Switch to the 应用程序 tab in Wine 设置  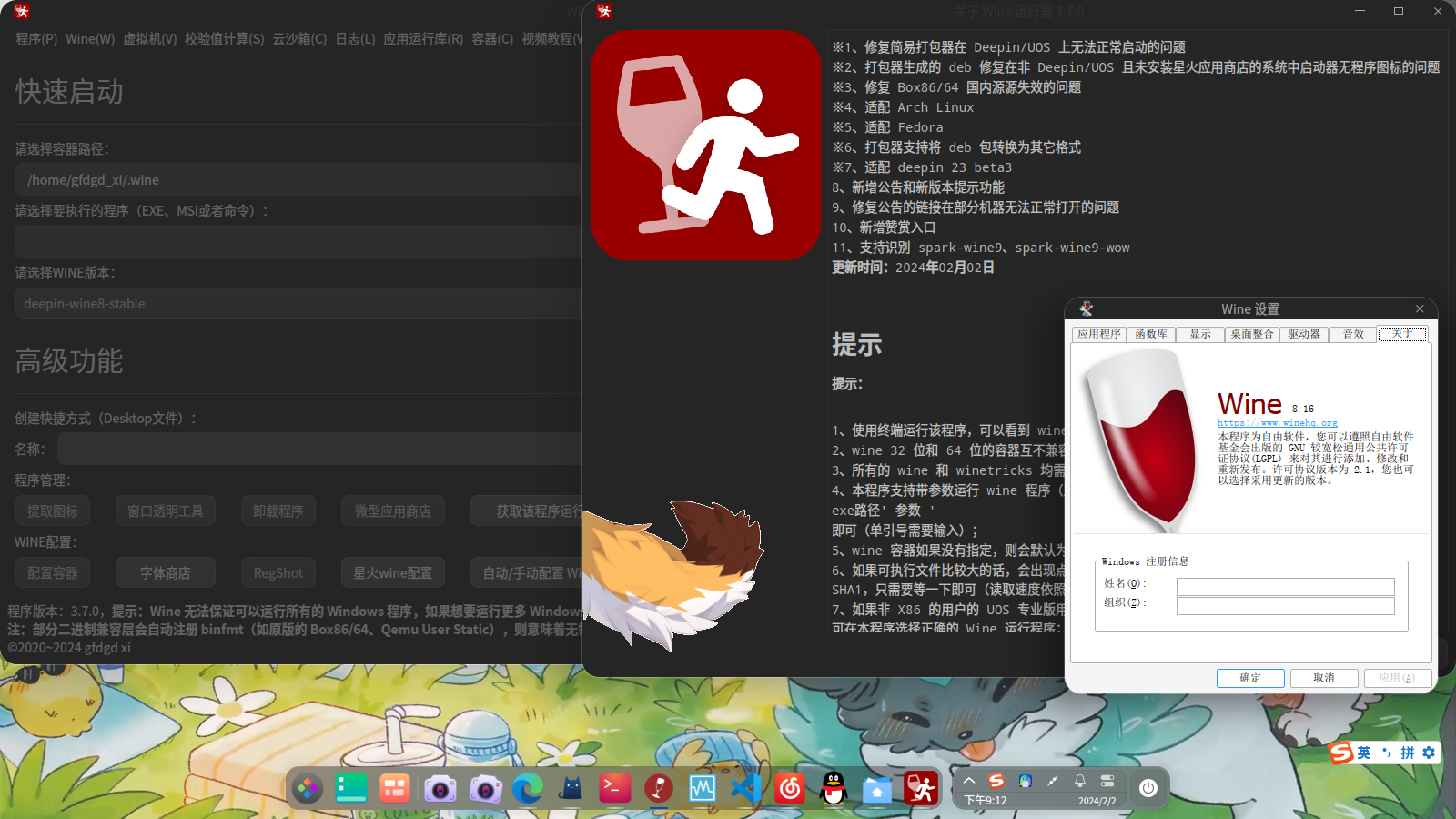click(x=1099, y=334)
